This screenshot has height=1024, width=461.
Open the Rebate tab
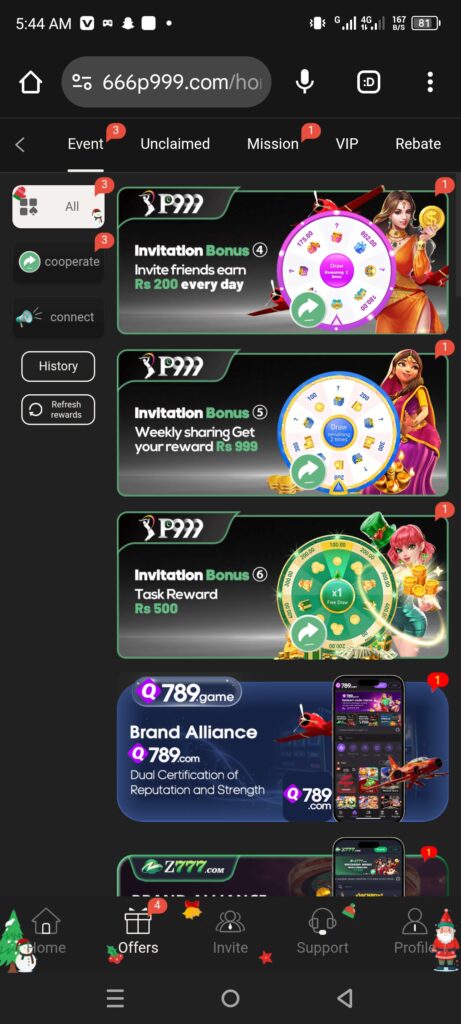(418, 144)
